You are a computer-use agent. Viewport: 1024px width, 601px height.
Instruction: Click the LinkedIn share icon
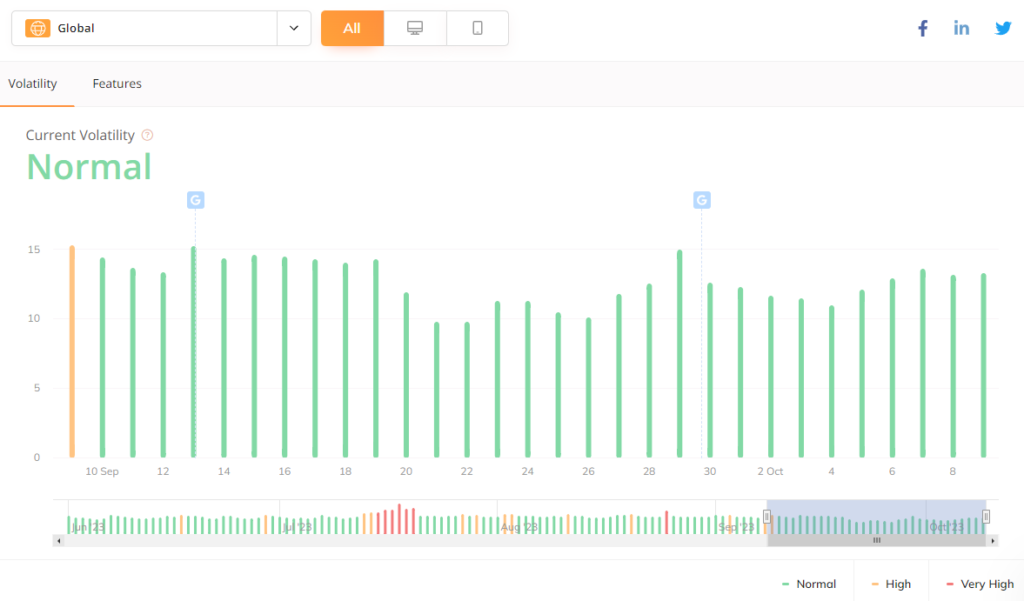click(x=961, y=28)
